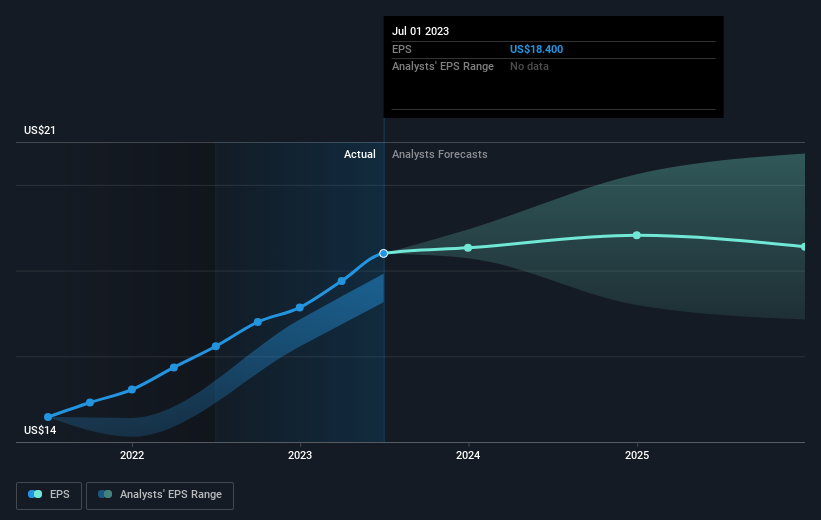Click the 2025 x-axis label
The image size is (821, 520).
point(637,456)
